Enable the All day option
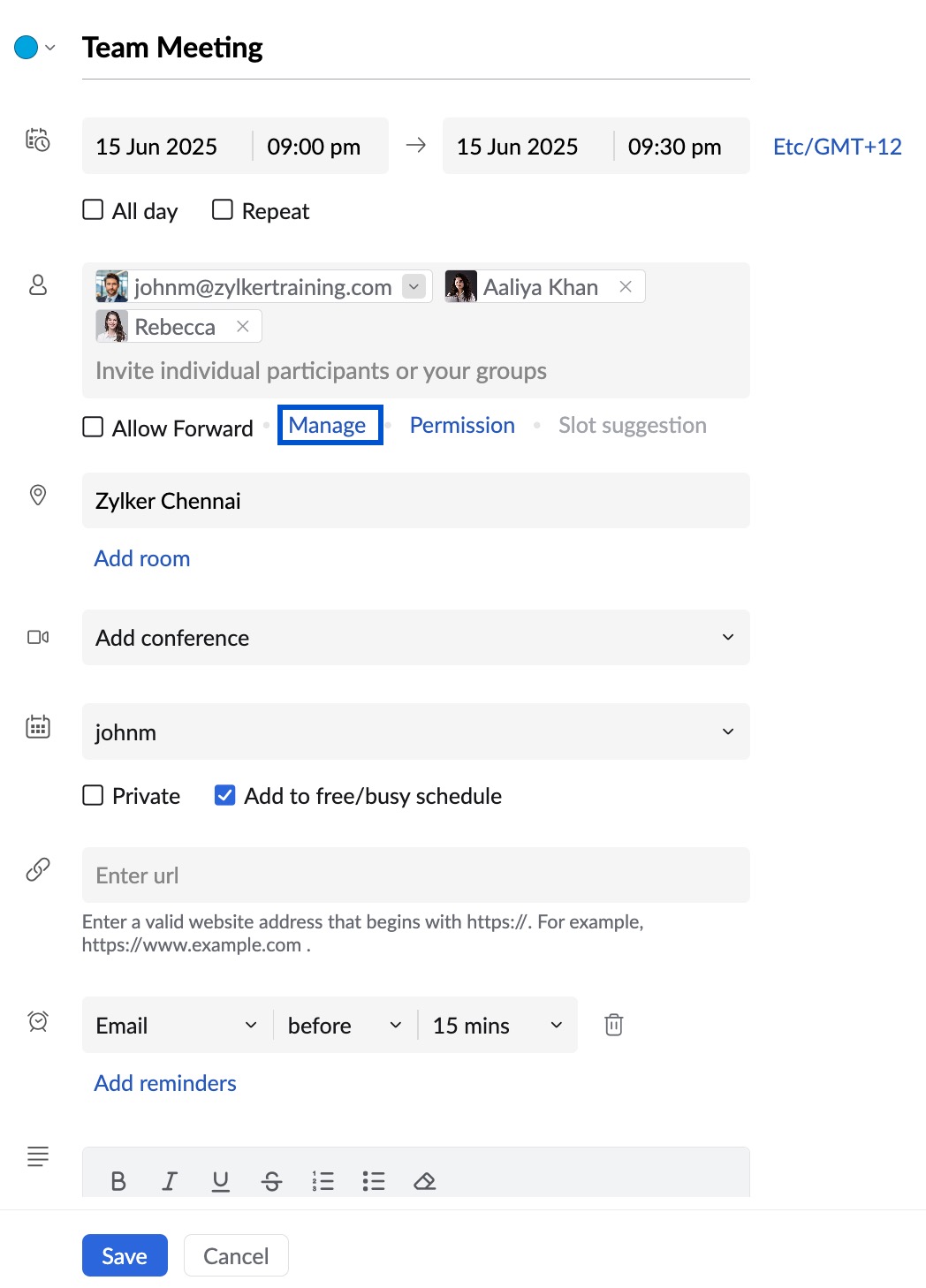The height and width of the screenshot is (1288, 926). click(93, 209)
